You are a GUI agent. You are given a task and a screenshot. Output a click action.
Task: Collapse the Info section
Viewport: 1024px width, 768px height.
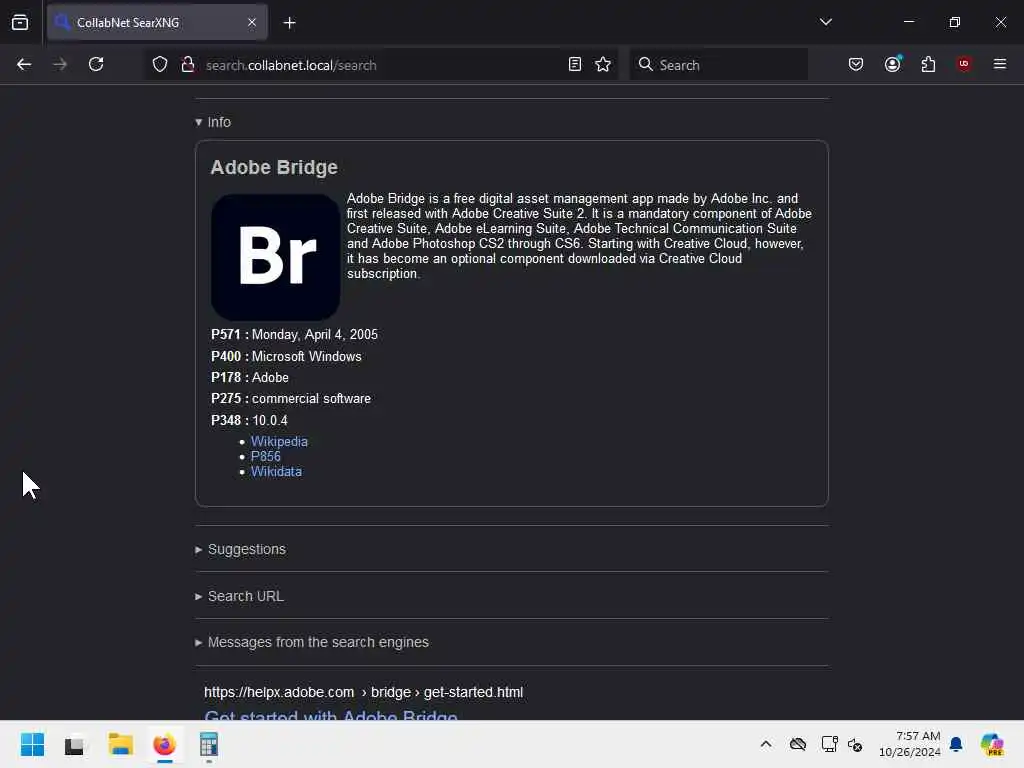tap(213, 122)
